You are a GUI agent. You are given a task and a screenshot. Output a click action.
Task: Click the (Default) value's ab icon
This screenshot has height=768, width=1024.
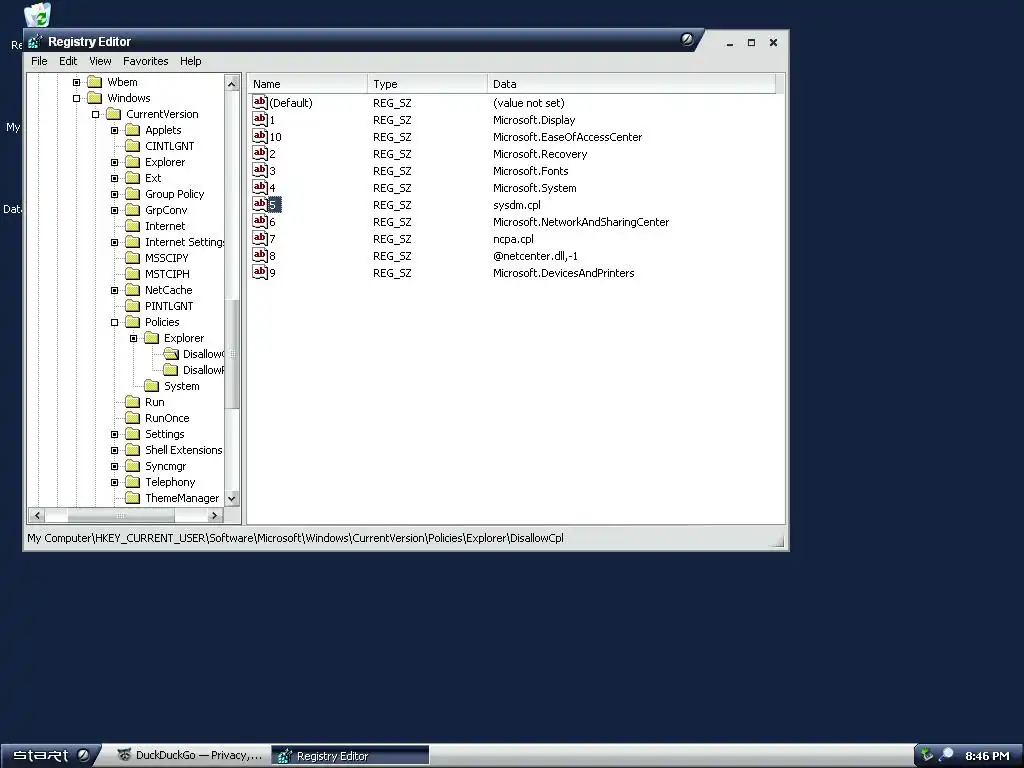260,103
